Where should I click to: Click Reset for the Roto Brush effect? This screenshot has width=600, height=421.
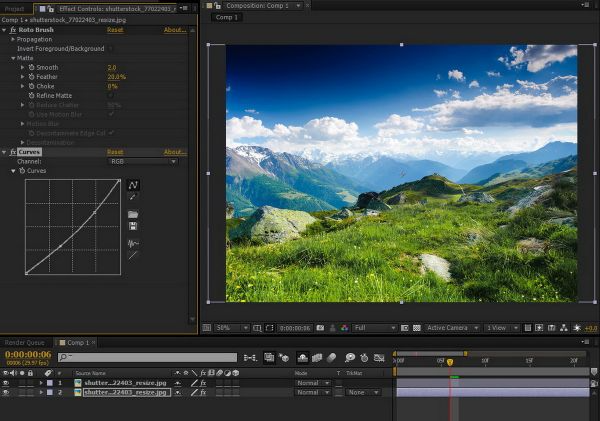point(115,30)
